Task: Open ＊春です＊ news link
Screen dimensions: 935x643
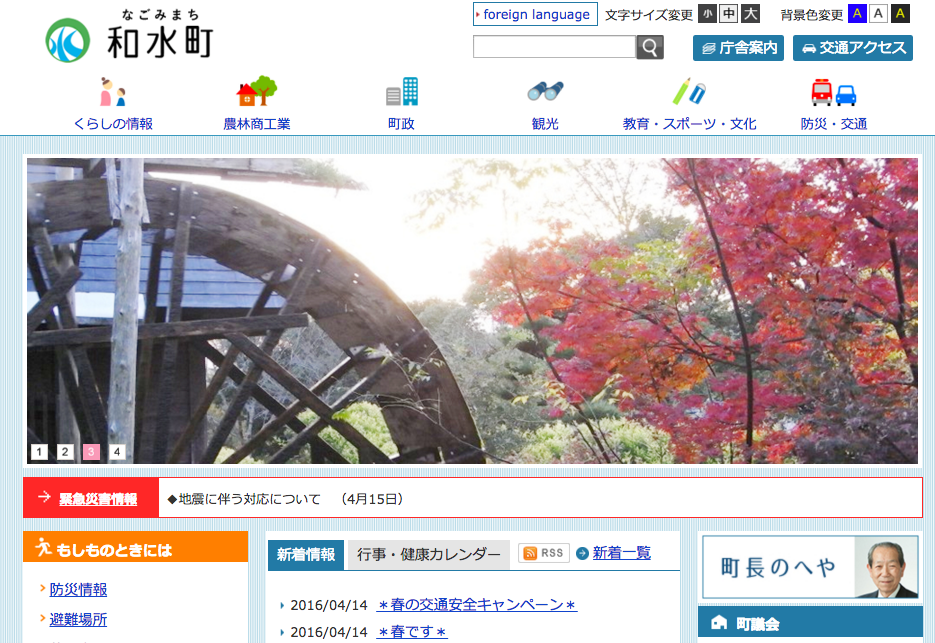Action: pos(411,632)
